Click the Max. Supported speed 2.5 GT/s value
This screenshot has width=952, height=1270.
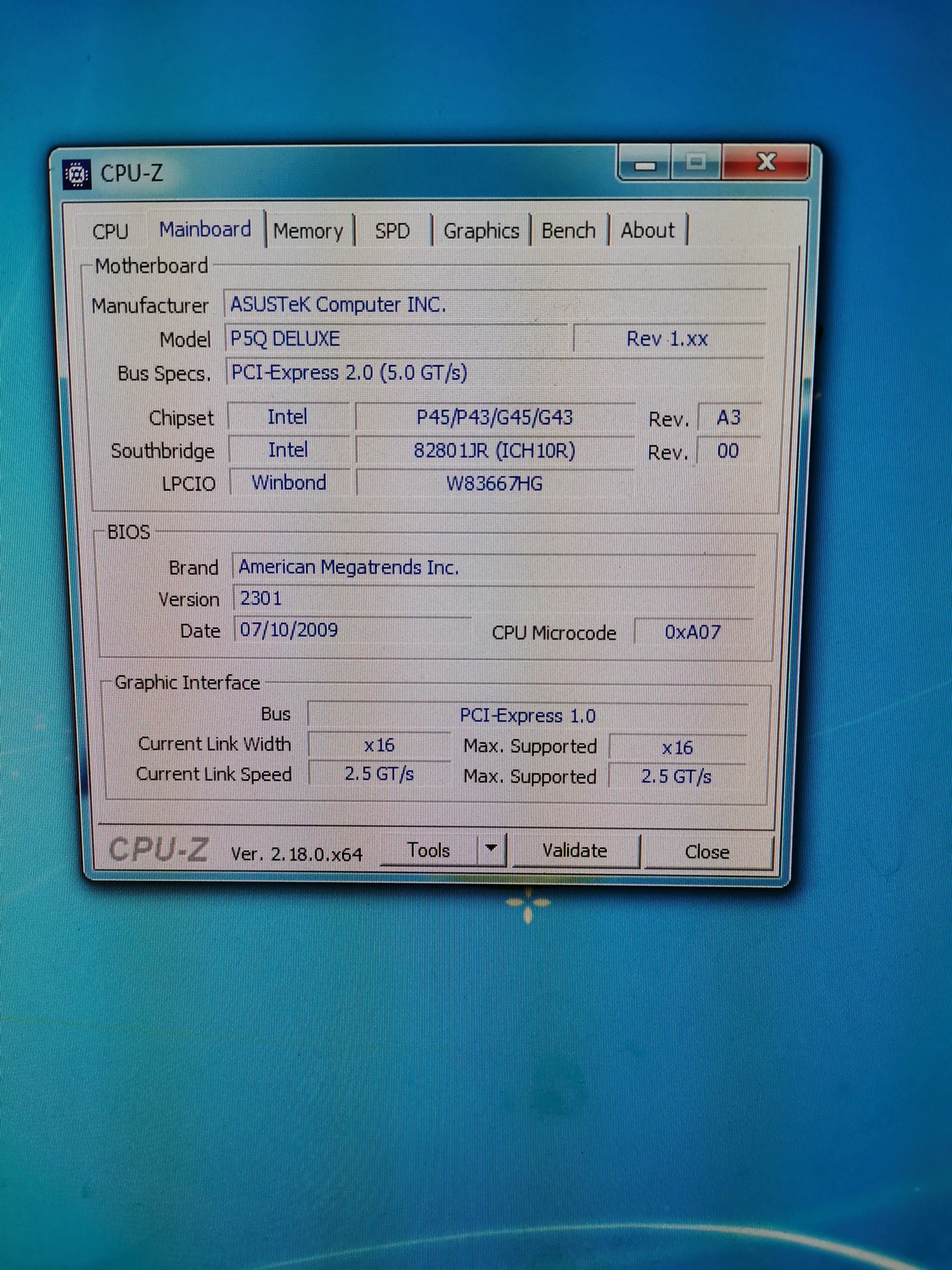click(677, 776)
